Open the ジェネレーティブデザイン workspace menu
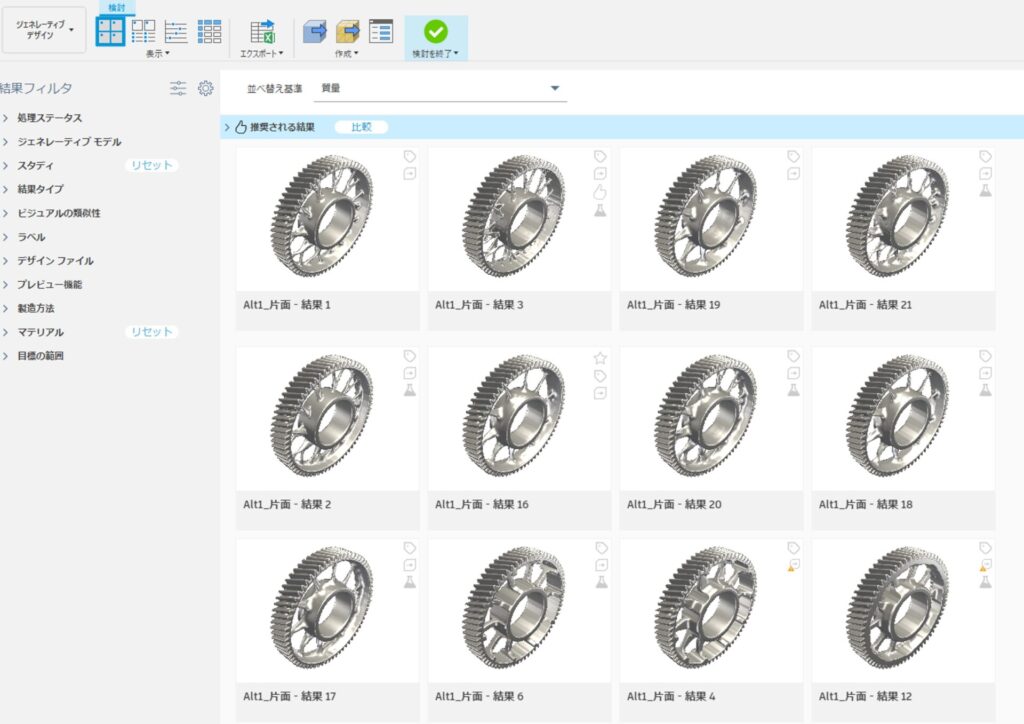 [x=44, y=30]
